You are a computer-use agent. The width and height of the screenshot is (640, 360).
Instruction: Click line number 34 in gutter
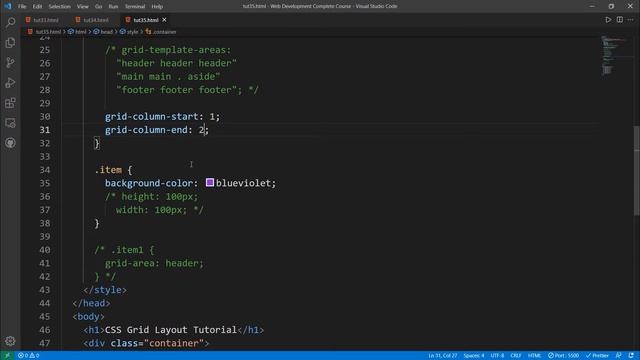[45, 170]
